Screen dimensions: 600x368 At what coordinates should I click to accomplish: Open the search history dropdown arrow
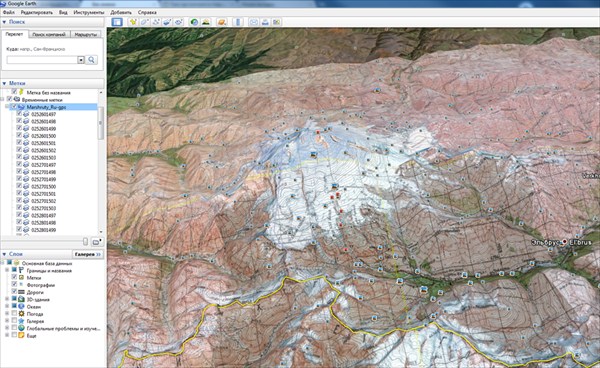coord(81,60)
